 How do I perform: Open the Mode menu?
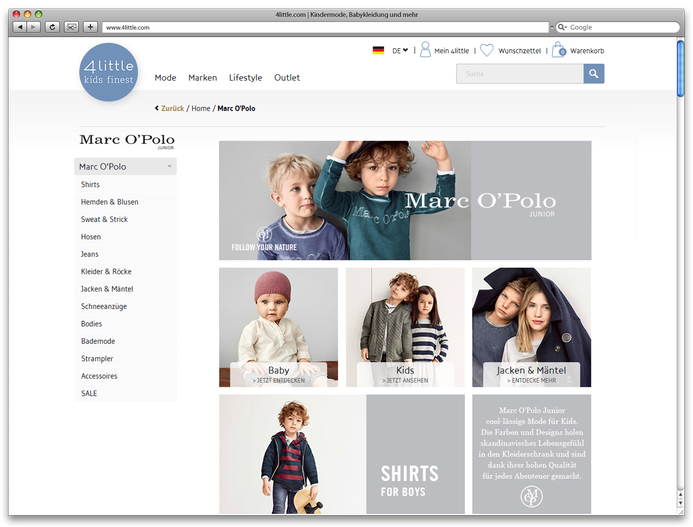165,78
